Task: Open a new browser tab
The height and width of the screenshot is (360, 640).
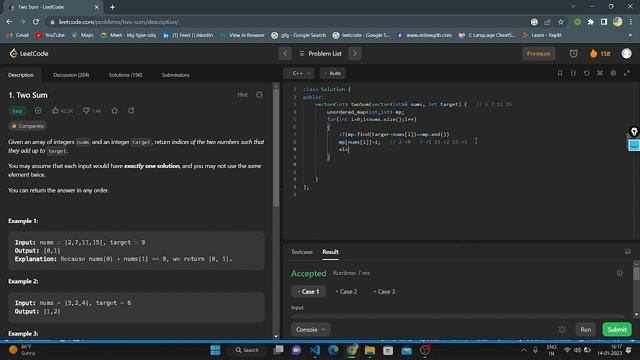Action: 112,7
